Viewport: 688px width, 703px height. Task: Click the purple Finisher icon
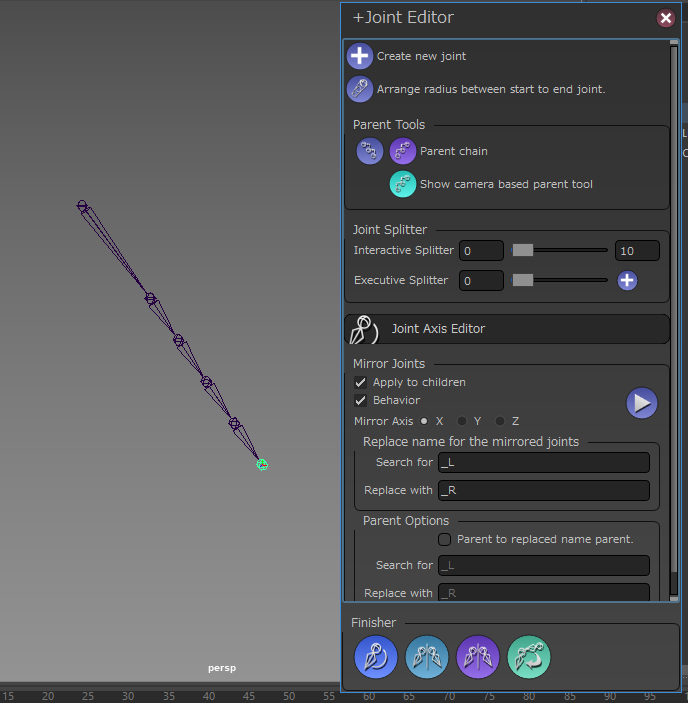coord(478,657)
